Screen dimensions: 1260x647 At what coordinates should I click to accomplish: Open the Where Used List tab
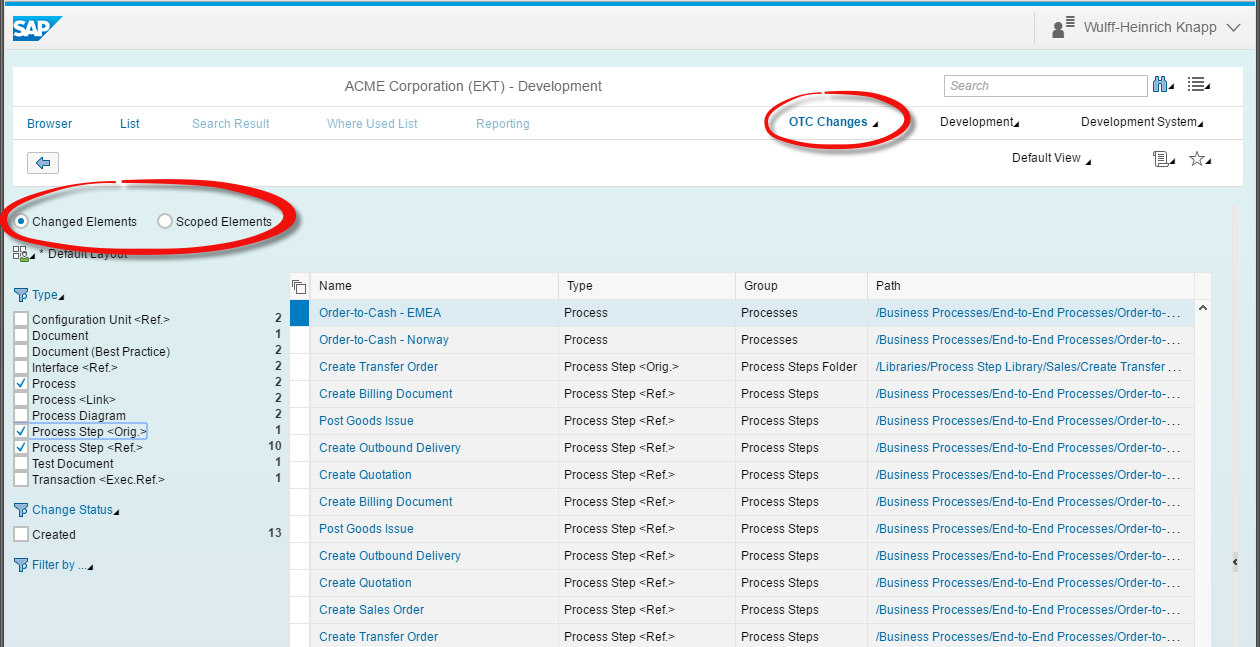tap(372, 124)
